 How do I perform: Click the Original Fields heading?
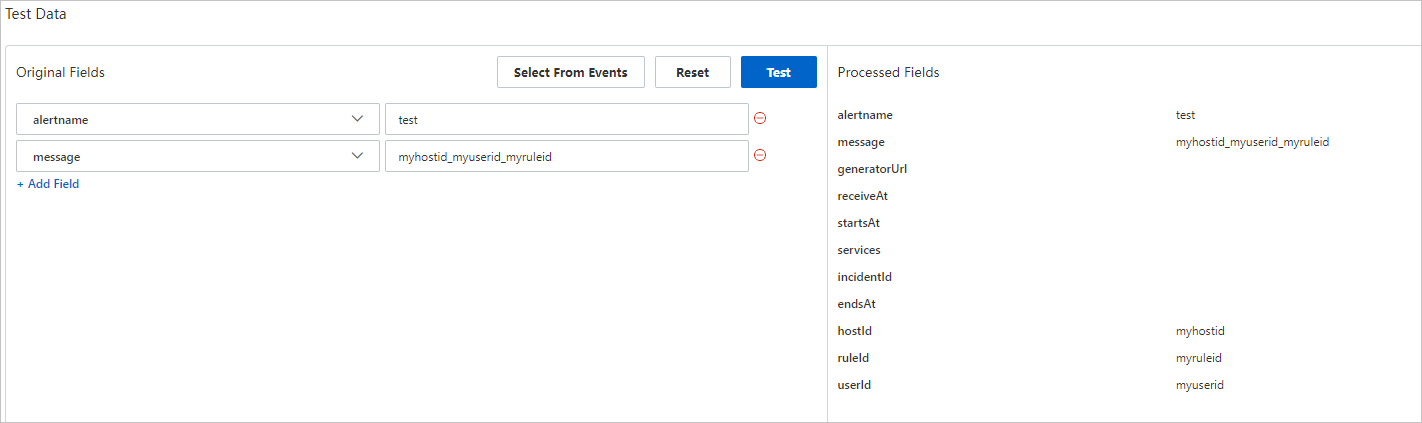coord(60,72)
